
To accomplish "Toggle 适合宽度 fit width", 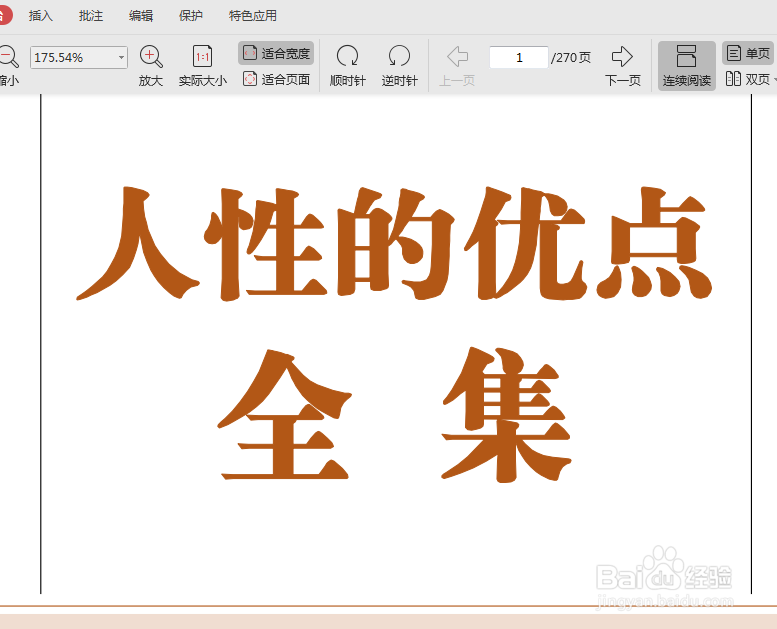I will coord(276,53).
